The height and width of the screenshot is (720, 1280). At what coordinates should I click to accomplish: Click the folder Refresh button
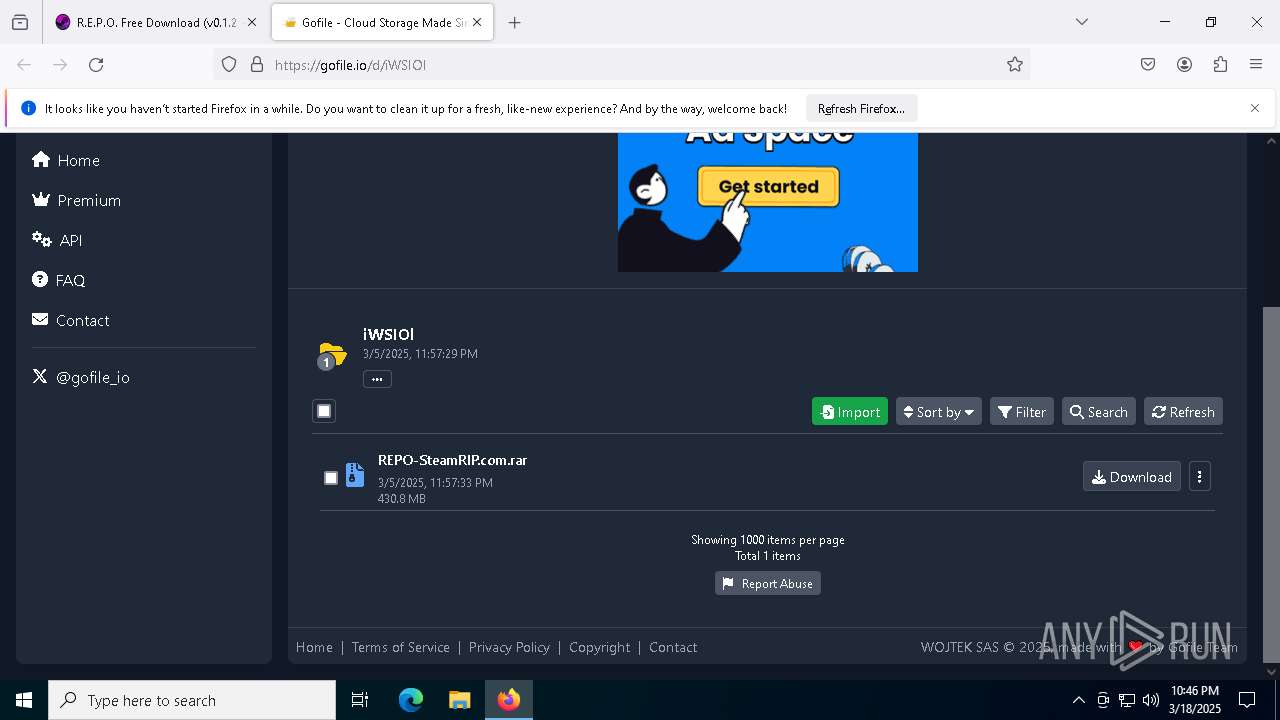point(1183,412)
